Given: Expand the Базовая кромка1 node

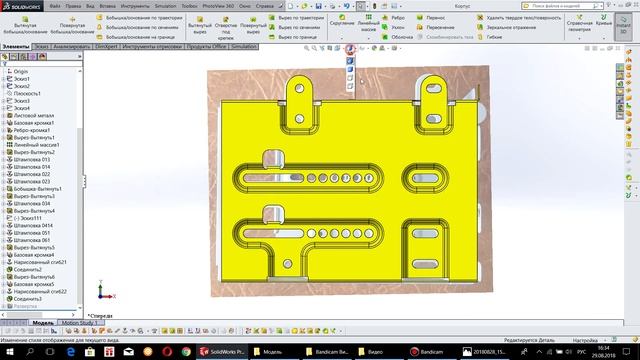Looking at the screenshot, I should click(x=3, y=123).
